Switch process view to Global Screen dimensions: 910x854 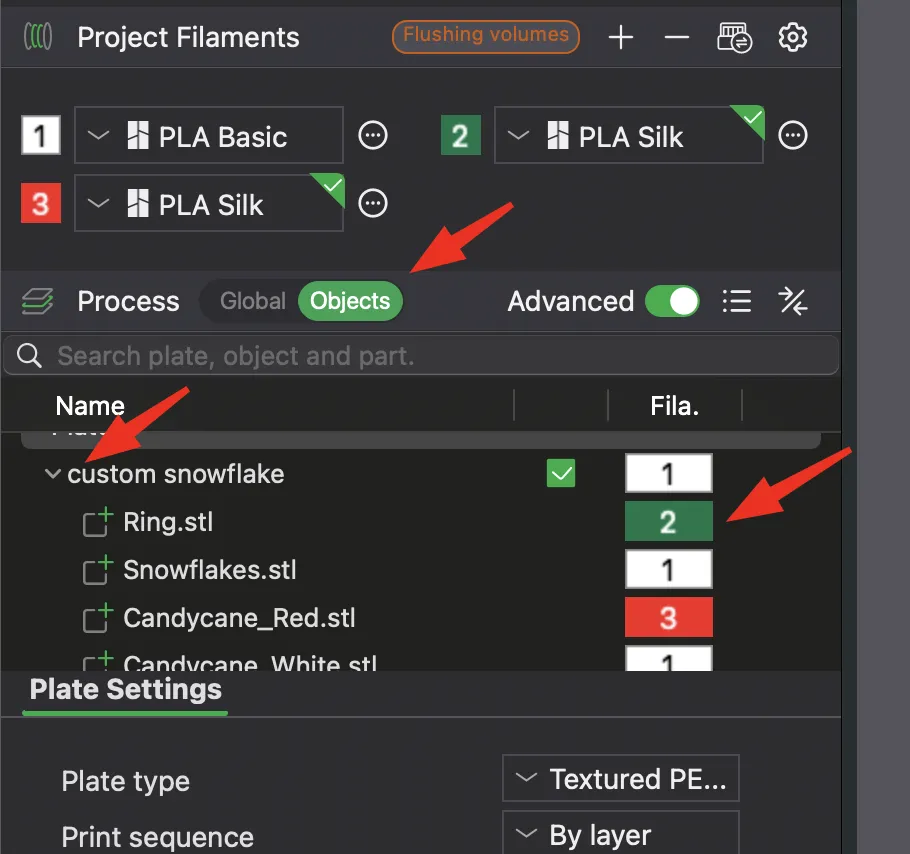pyautogui.click(x=252, y=301)
